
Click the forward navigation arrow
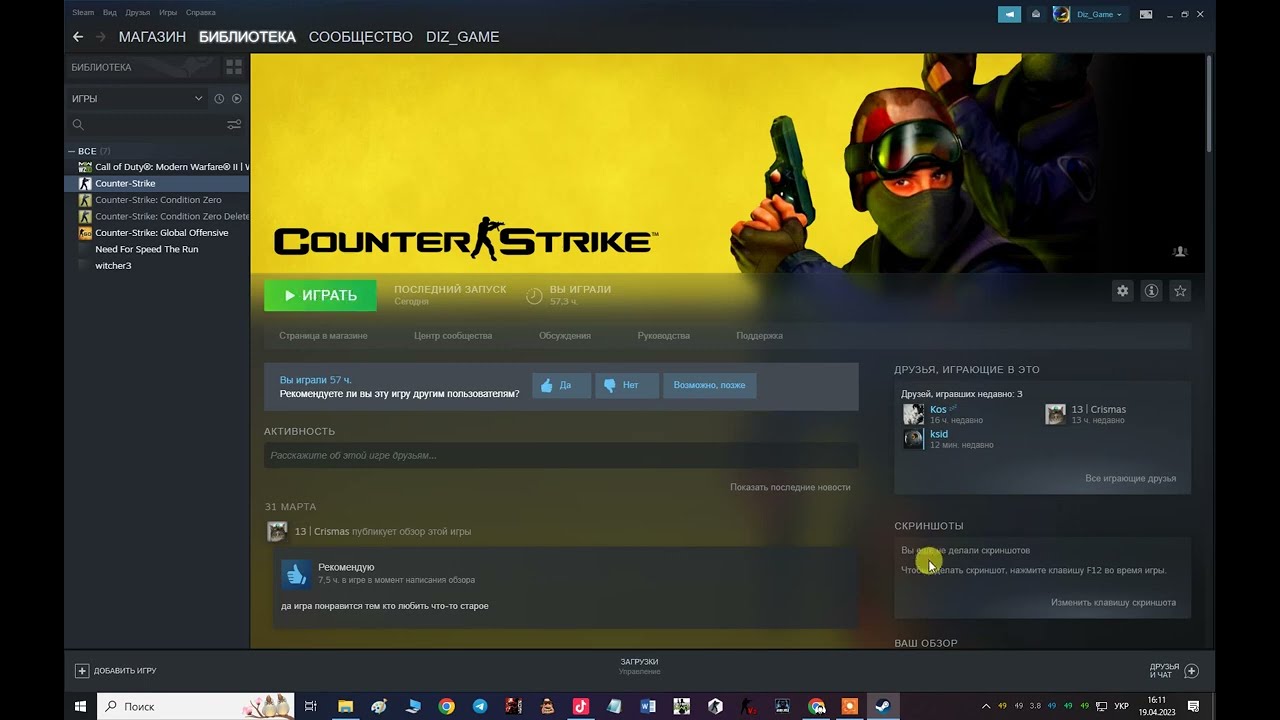pyautogui.click(x=101, y=37)
